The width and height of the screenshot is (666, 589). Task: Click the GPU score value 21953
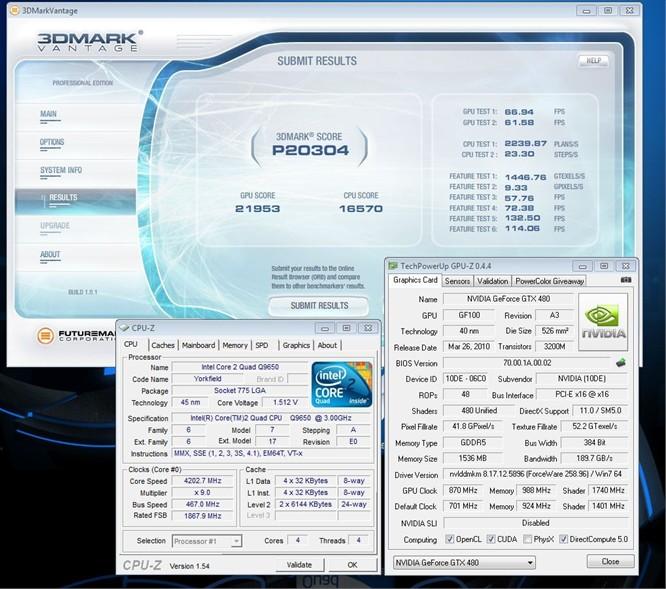[257, 209]
